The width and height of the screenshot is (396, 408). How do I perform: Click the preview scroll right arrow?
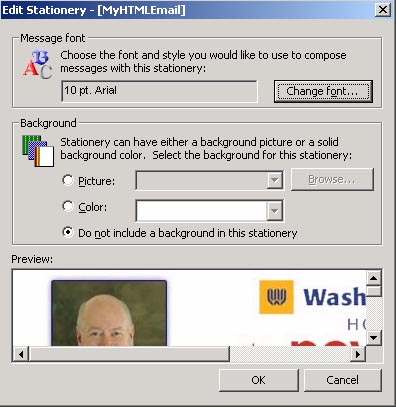tap(358, 354)
